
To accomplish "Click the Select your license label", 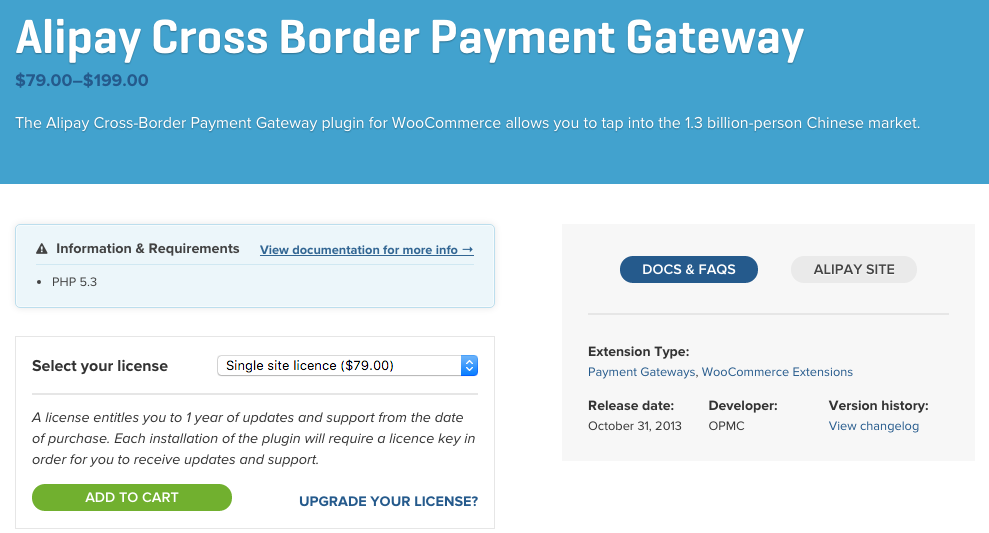I will [x=100, y=366].
